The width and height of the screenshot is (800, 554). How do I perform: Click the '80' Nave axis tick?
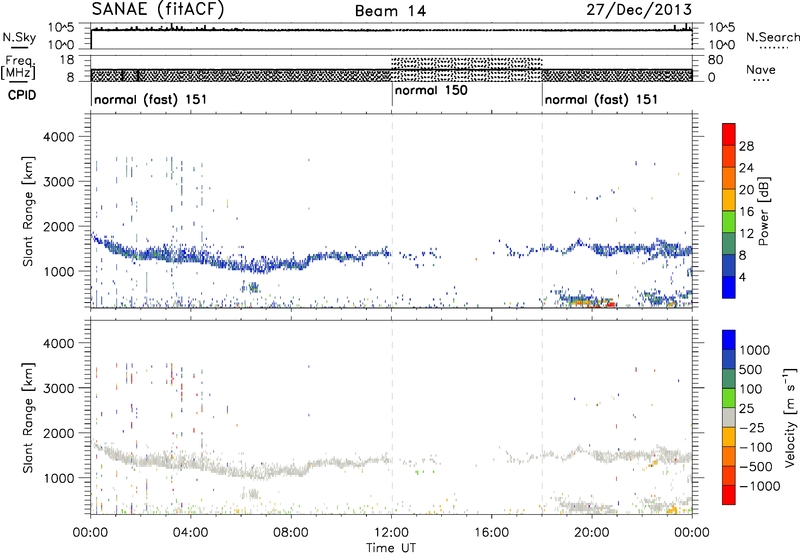pos(715,60)
